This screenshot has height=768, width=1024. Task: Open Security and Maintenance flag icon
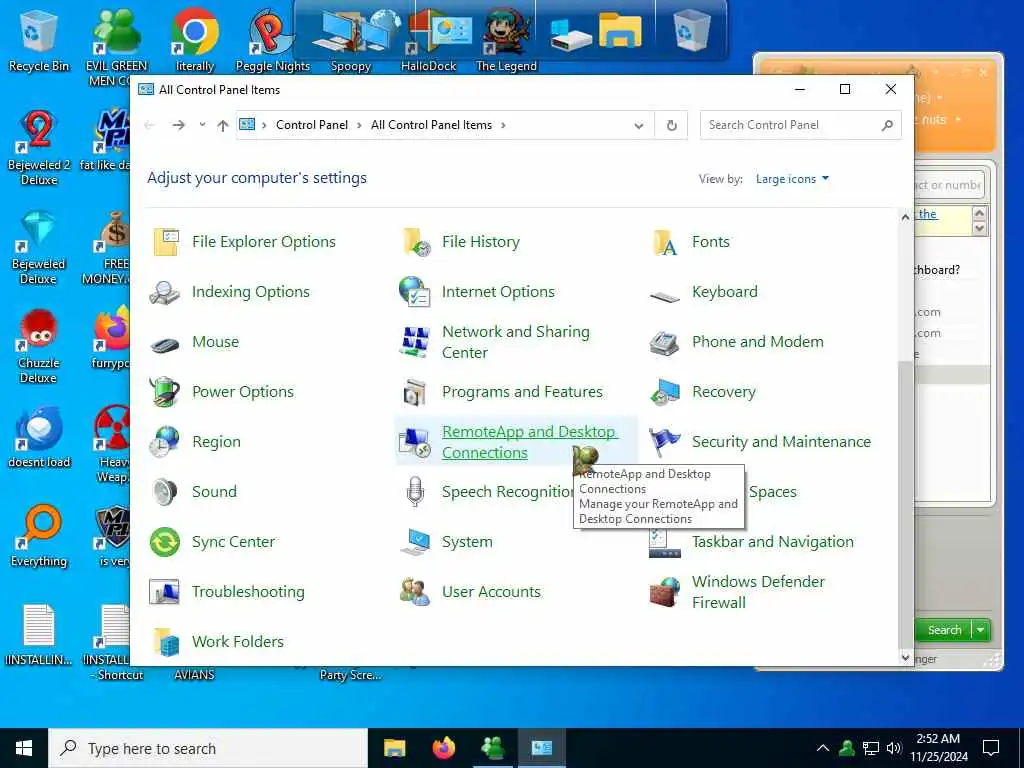tap(665, 442)
